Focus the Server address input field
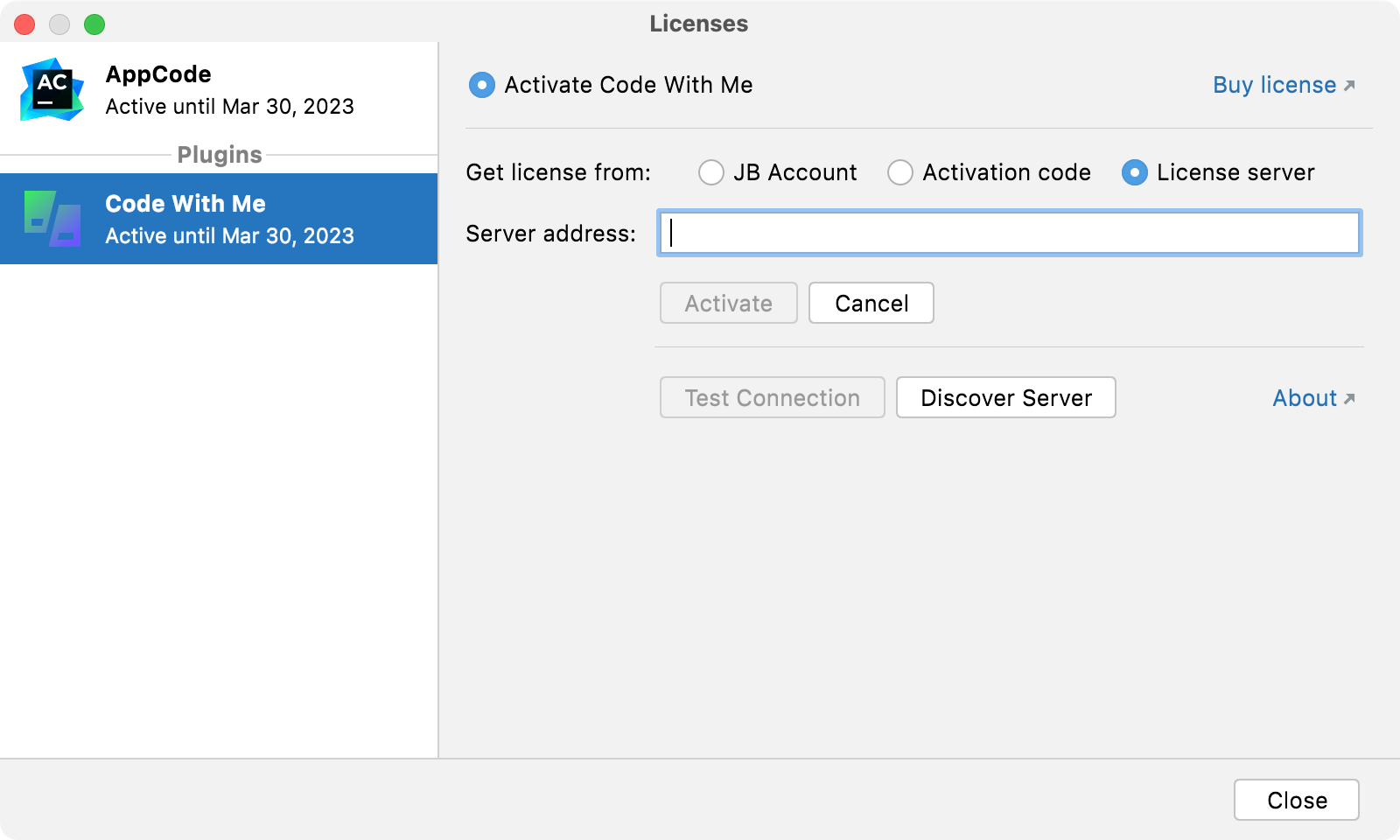Image resolution: width=1400 pixels, height=840 pixels. coord(1010,233)
